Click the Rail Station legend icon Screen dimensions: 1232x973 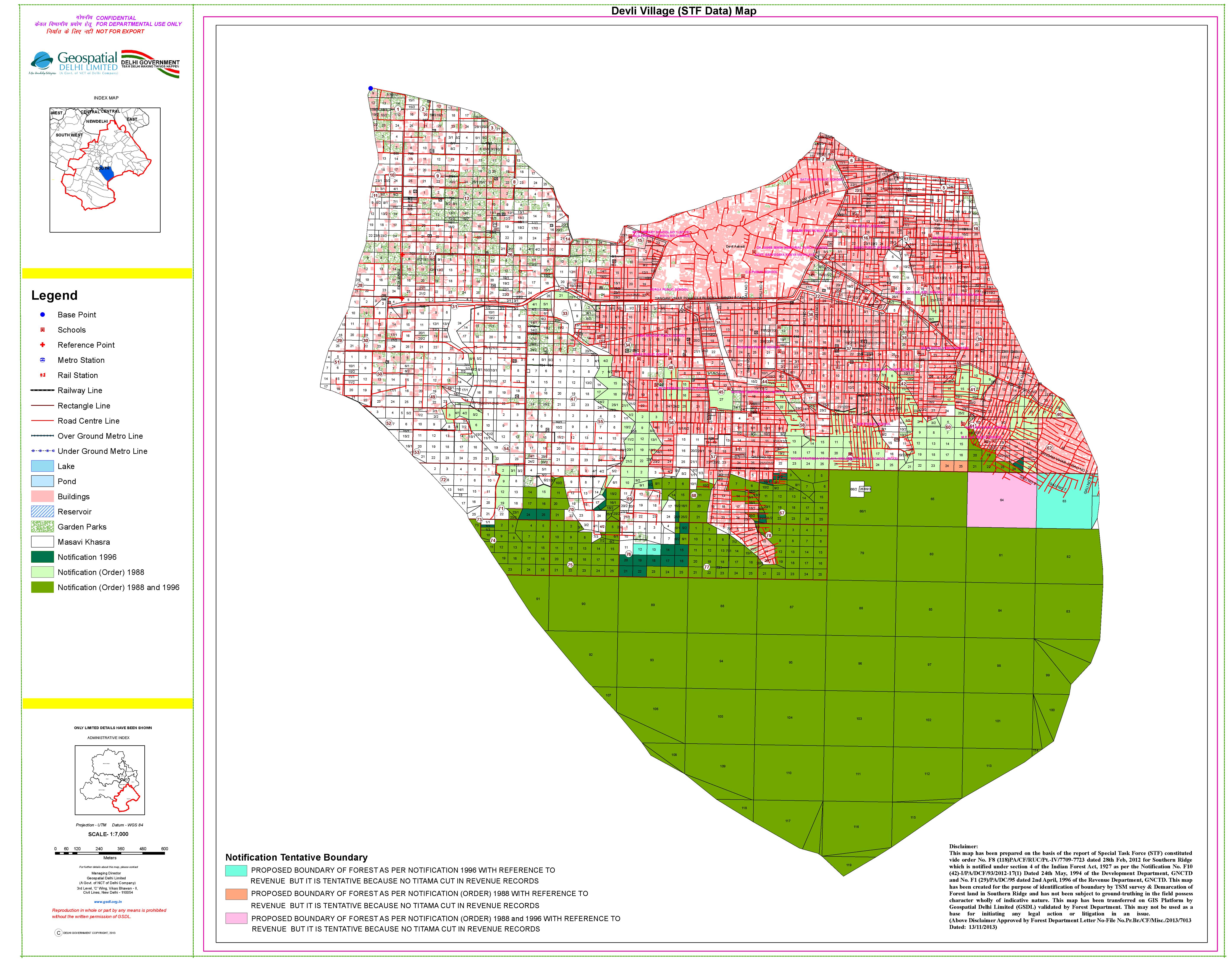click(x=43, y=375)
